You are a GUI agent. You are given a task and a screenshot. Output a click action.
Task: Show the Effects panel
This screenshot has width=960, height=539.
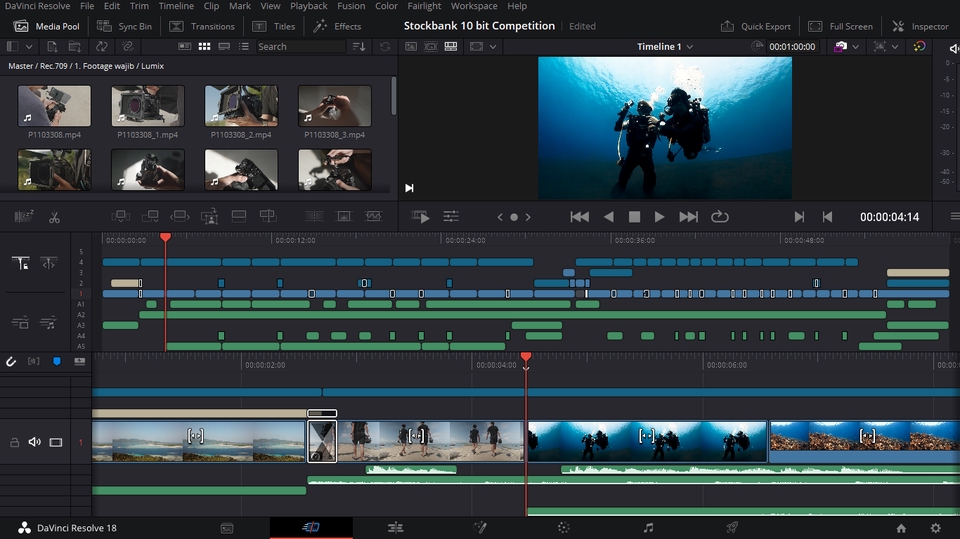(337, 26)
